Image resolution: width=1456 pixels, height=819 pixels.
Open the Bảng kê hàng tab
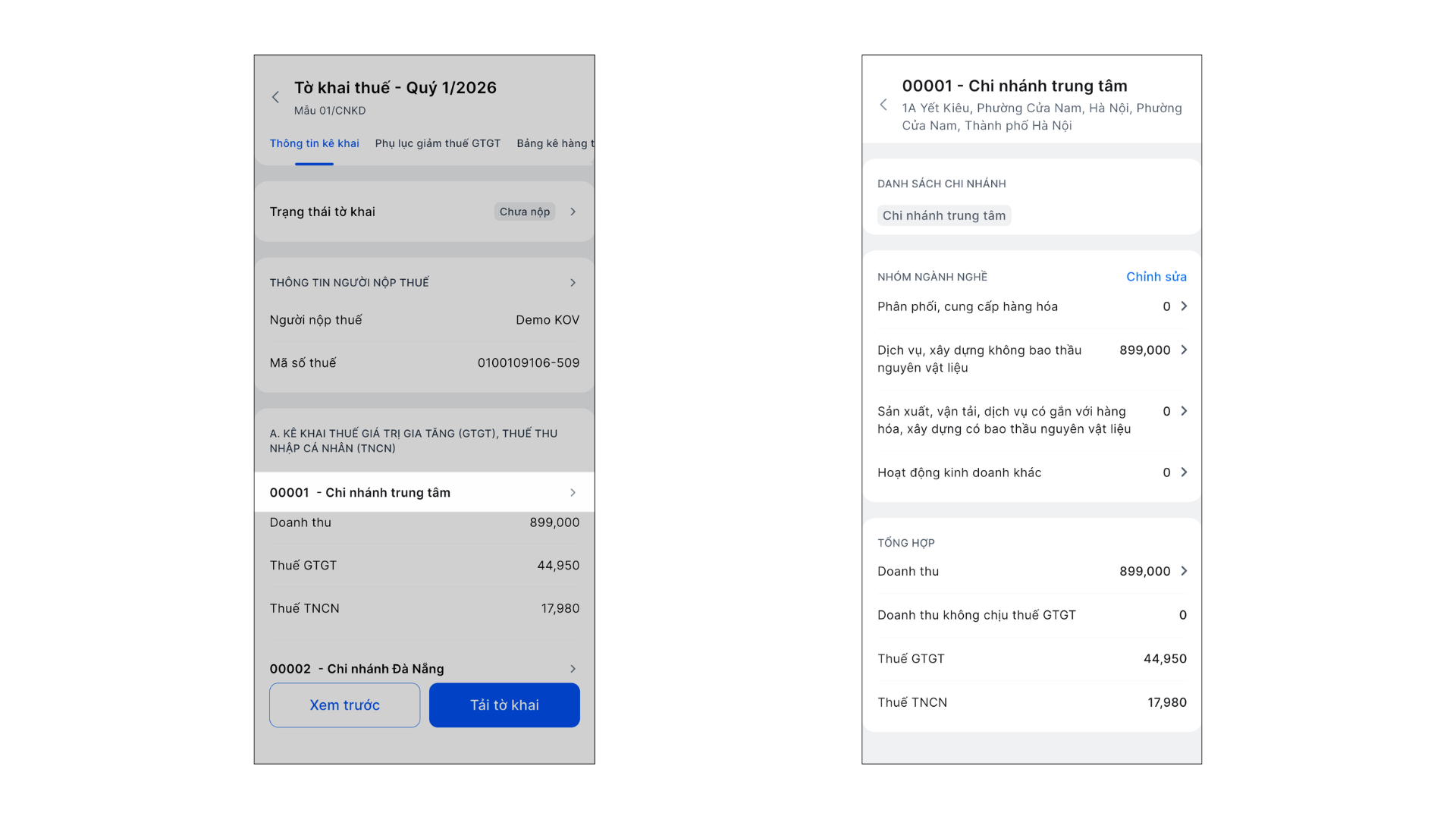click(554, 143)
